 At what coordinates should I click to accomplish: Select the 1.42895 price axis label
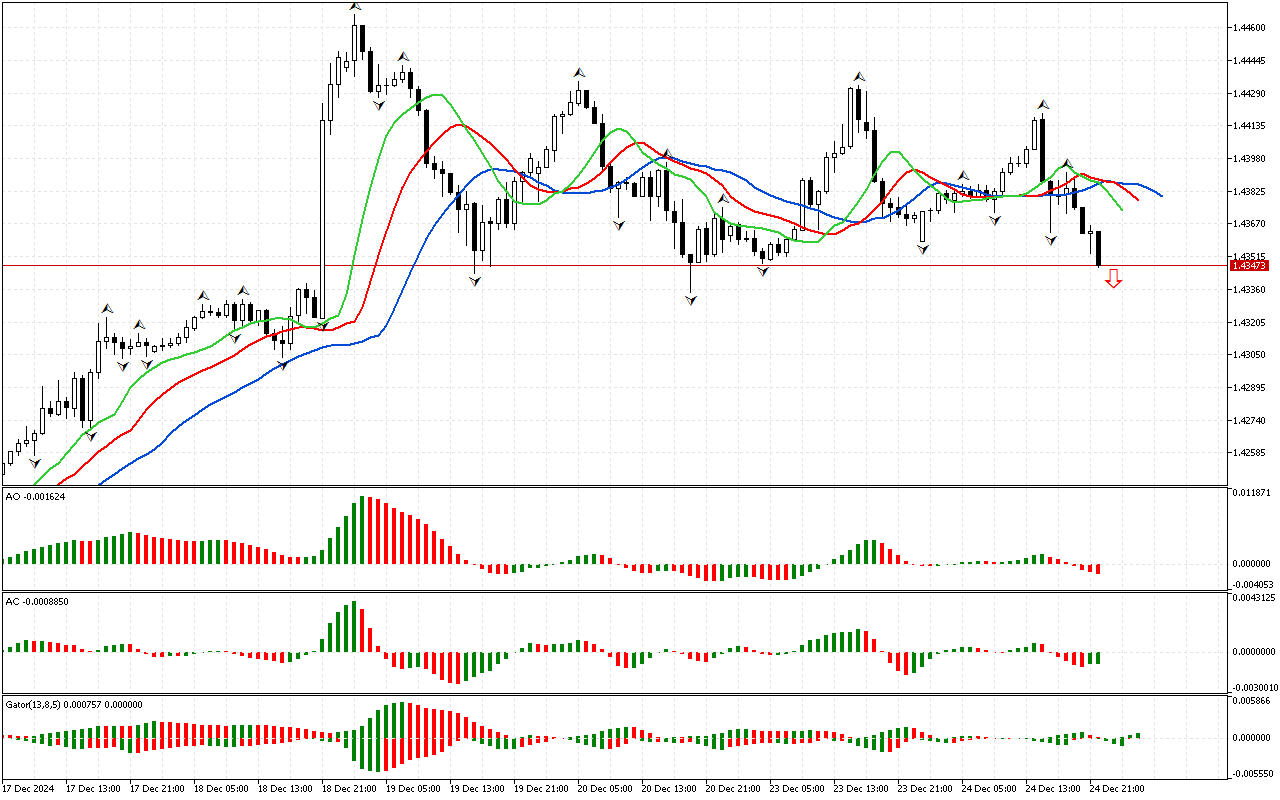[x=1250, y=388]
